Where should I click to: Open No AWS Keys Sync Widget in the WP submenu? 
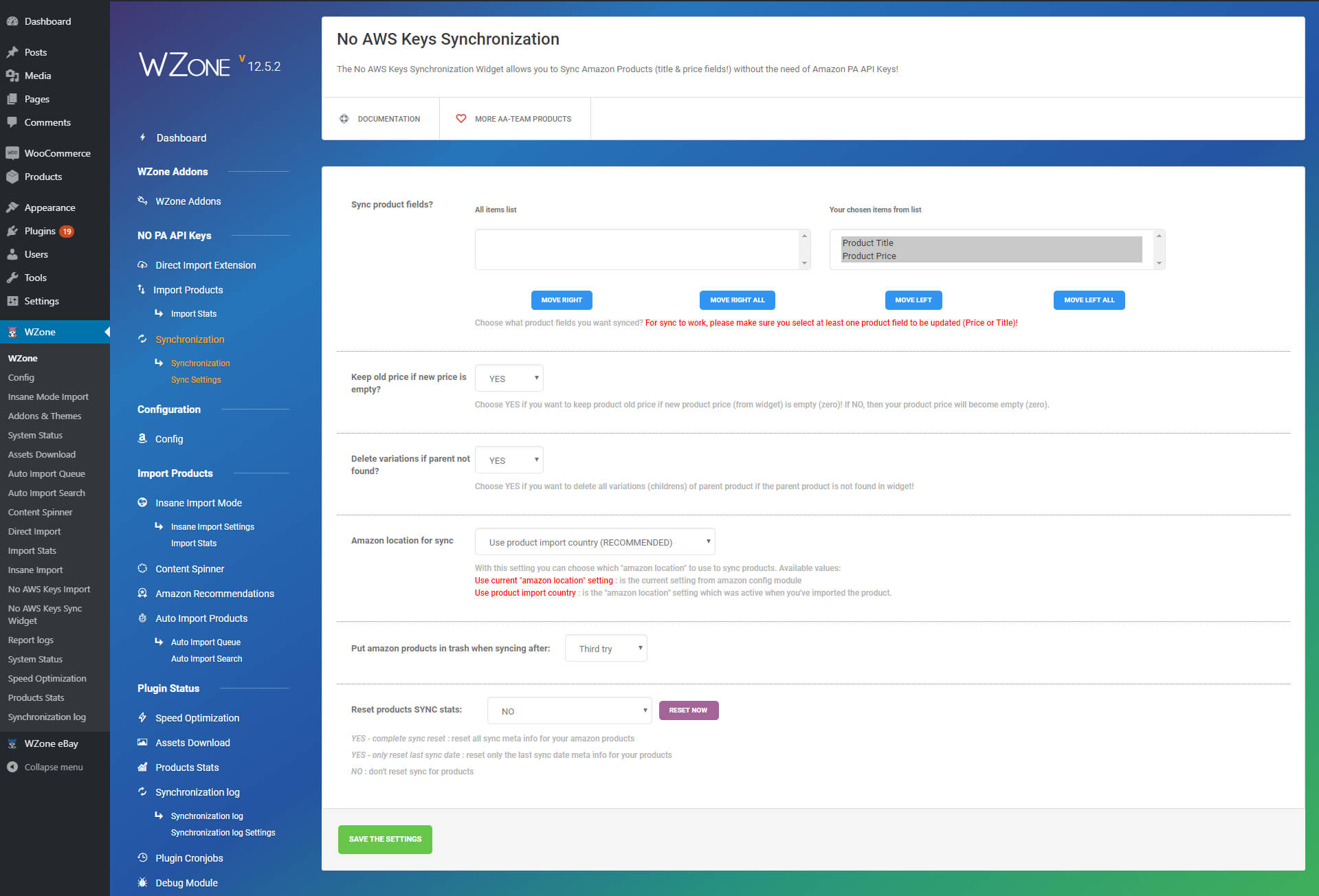(45, 614)
